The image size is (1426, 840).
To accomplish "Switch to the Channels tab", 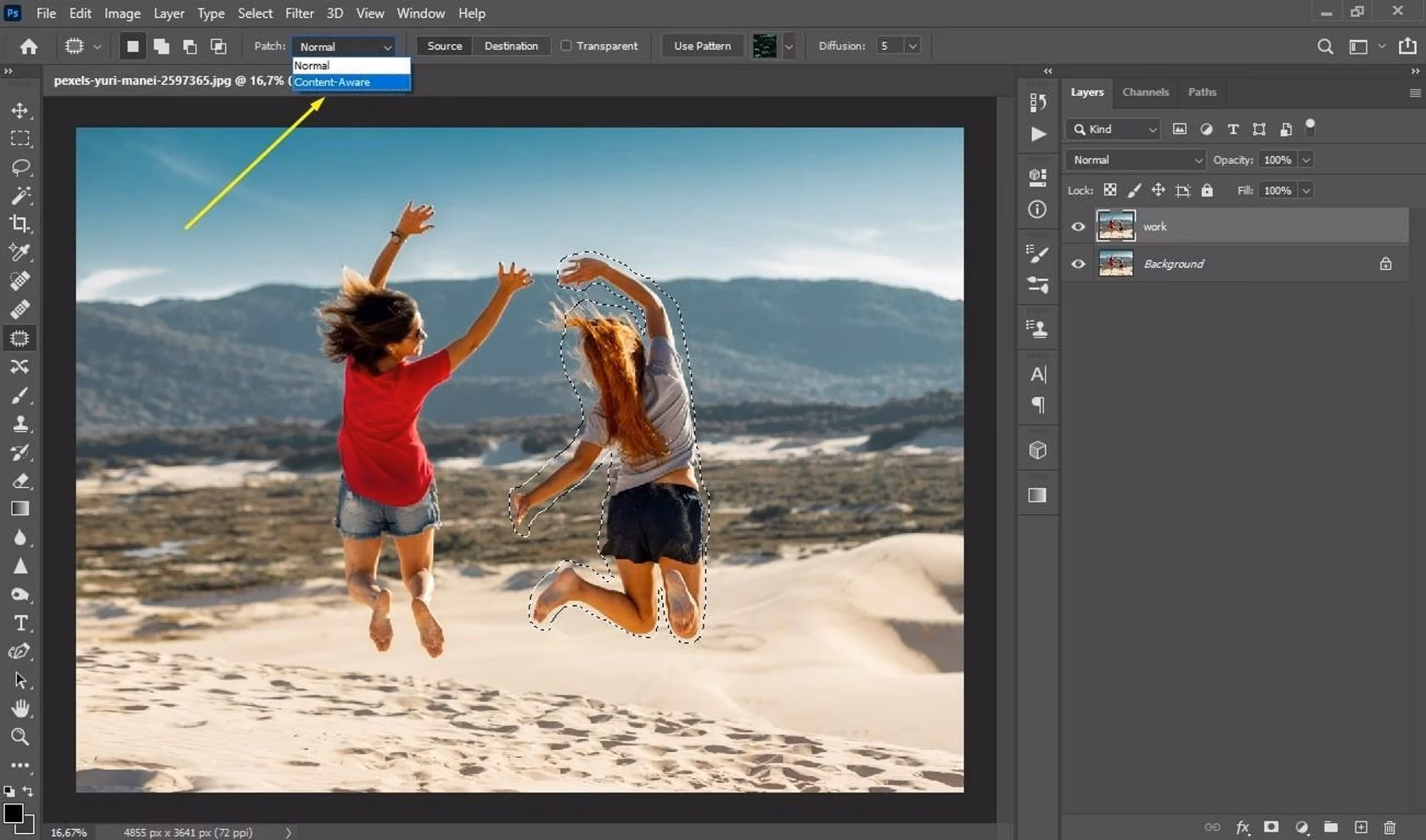I will (x=1145, y=92).
